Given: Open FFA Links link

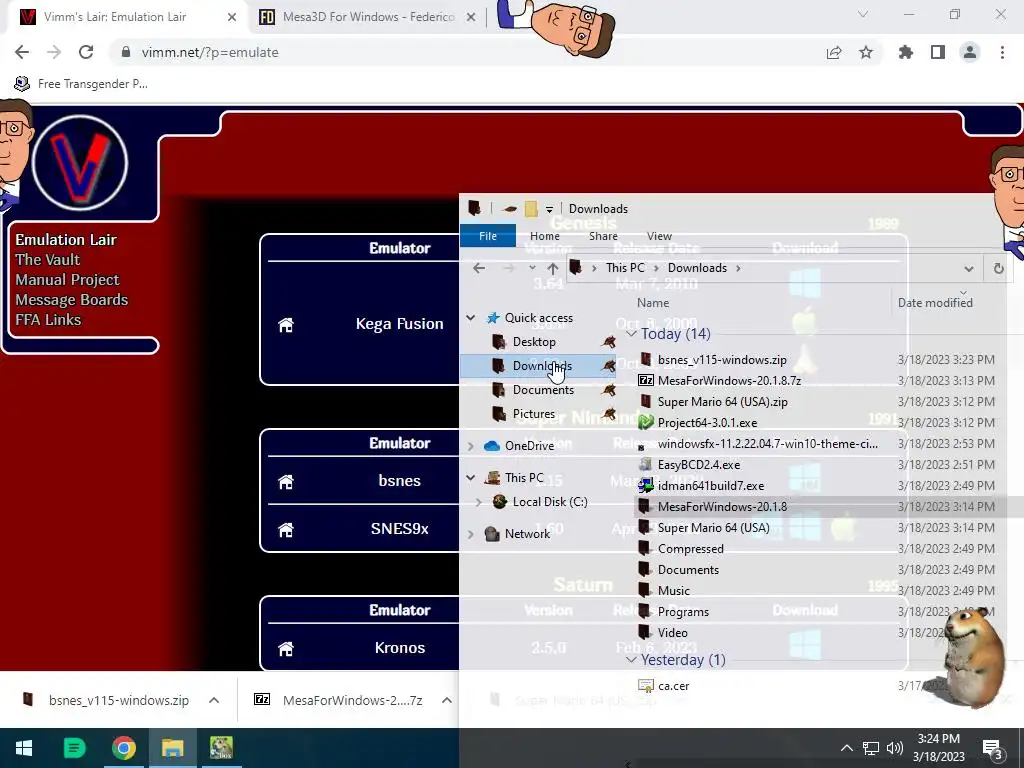Looking at the screenshot, I should click(48, 320).
